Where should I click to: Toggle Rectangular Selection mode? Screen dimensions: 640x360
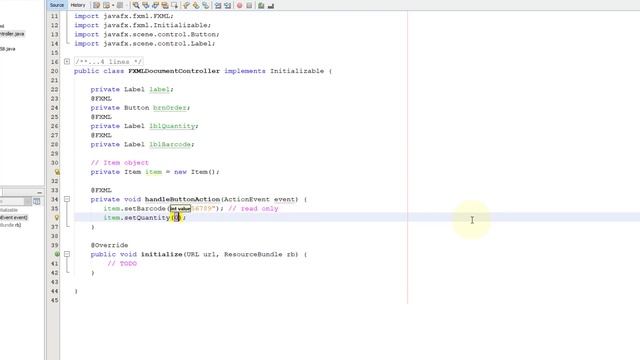click(x=174, y=5)
